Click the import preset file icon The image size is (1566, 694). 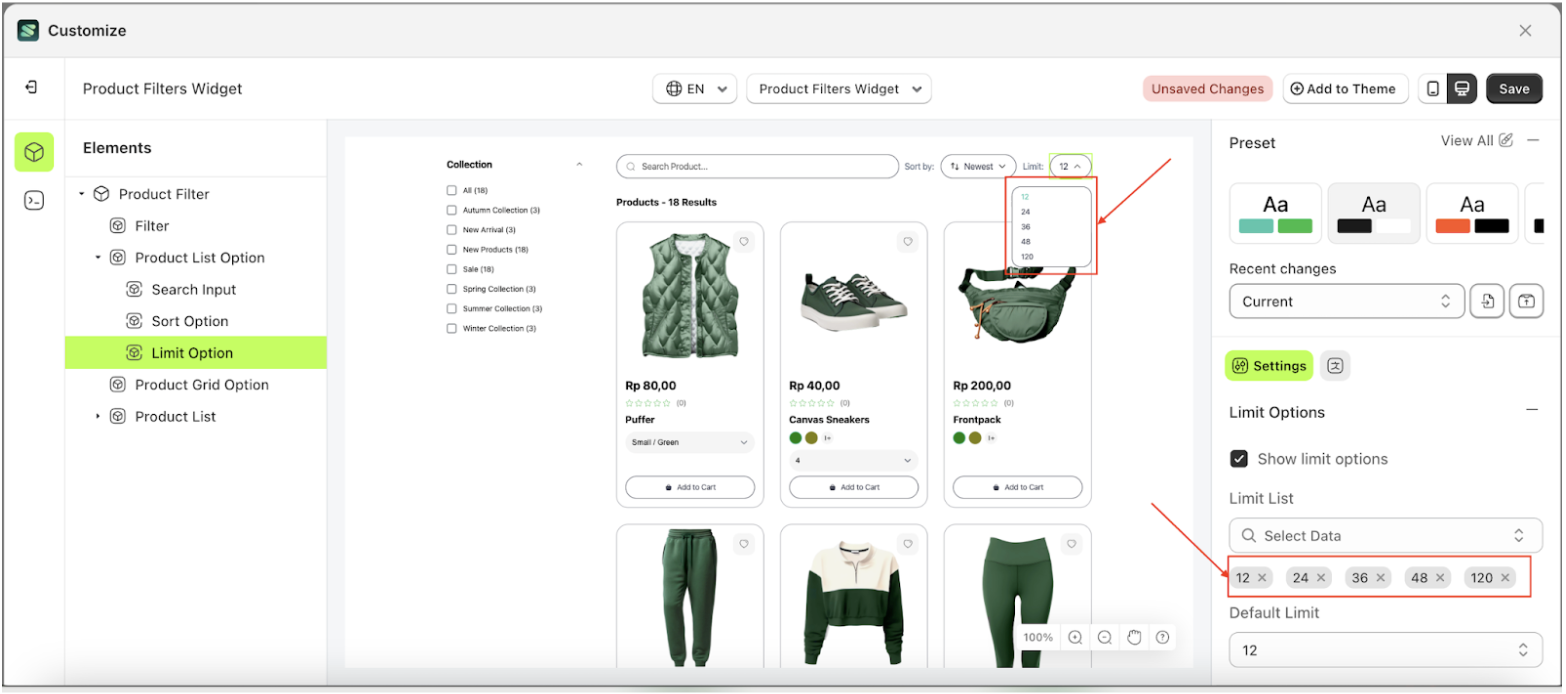(x=1487, y=301)
